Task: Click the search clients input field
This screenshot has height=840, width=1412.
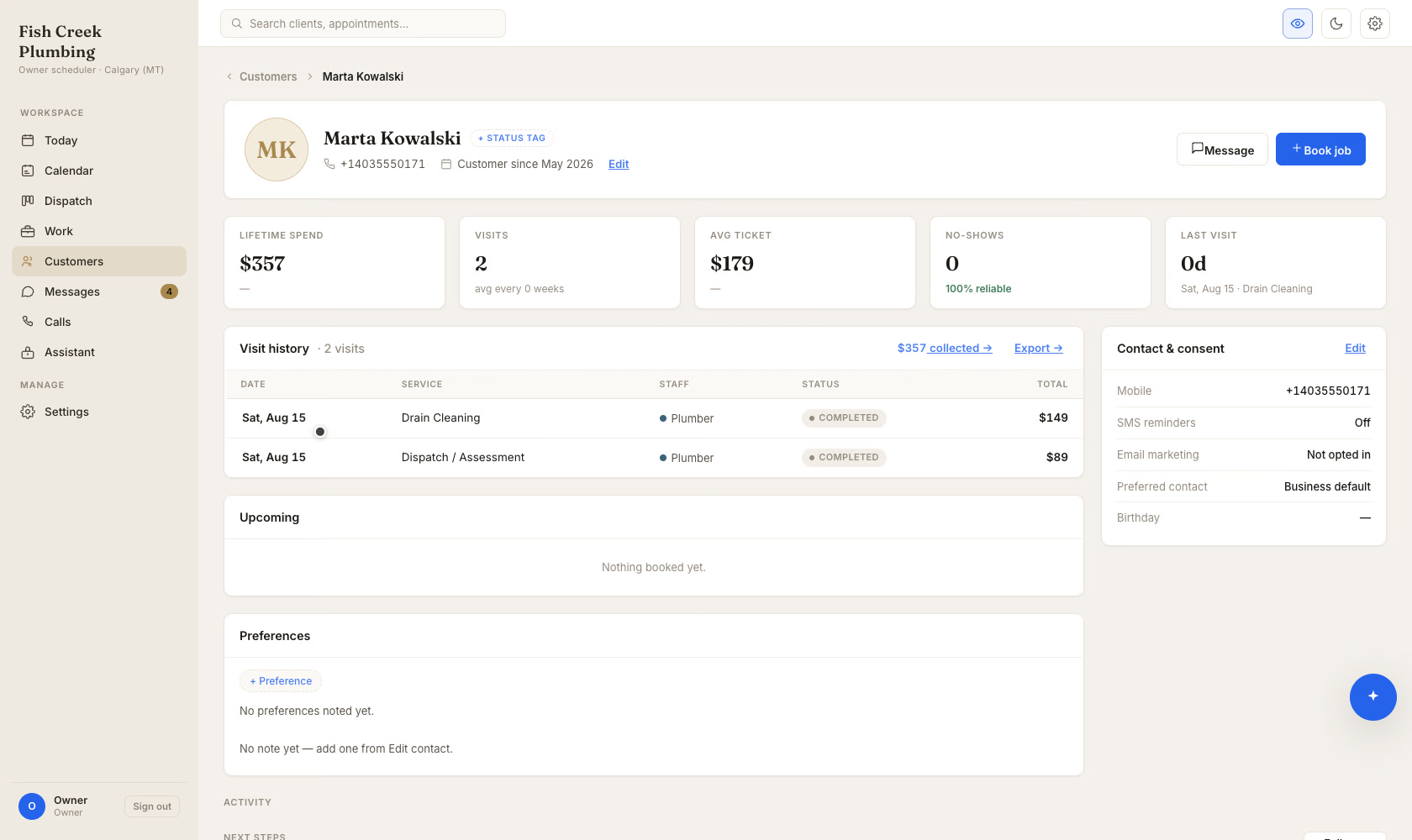Action: [x=363, y=24]
